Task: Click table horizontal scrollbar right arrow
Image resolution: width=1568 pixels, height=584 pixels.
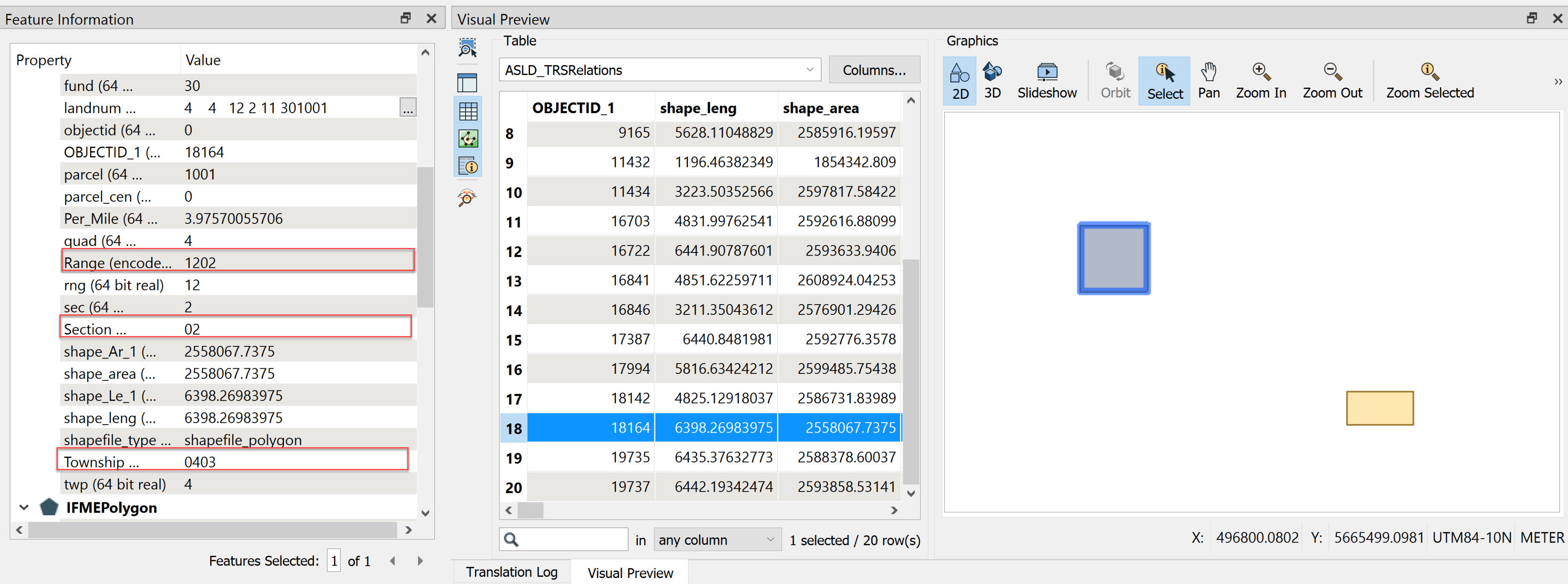Action: click(894, 511)
